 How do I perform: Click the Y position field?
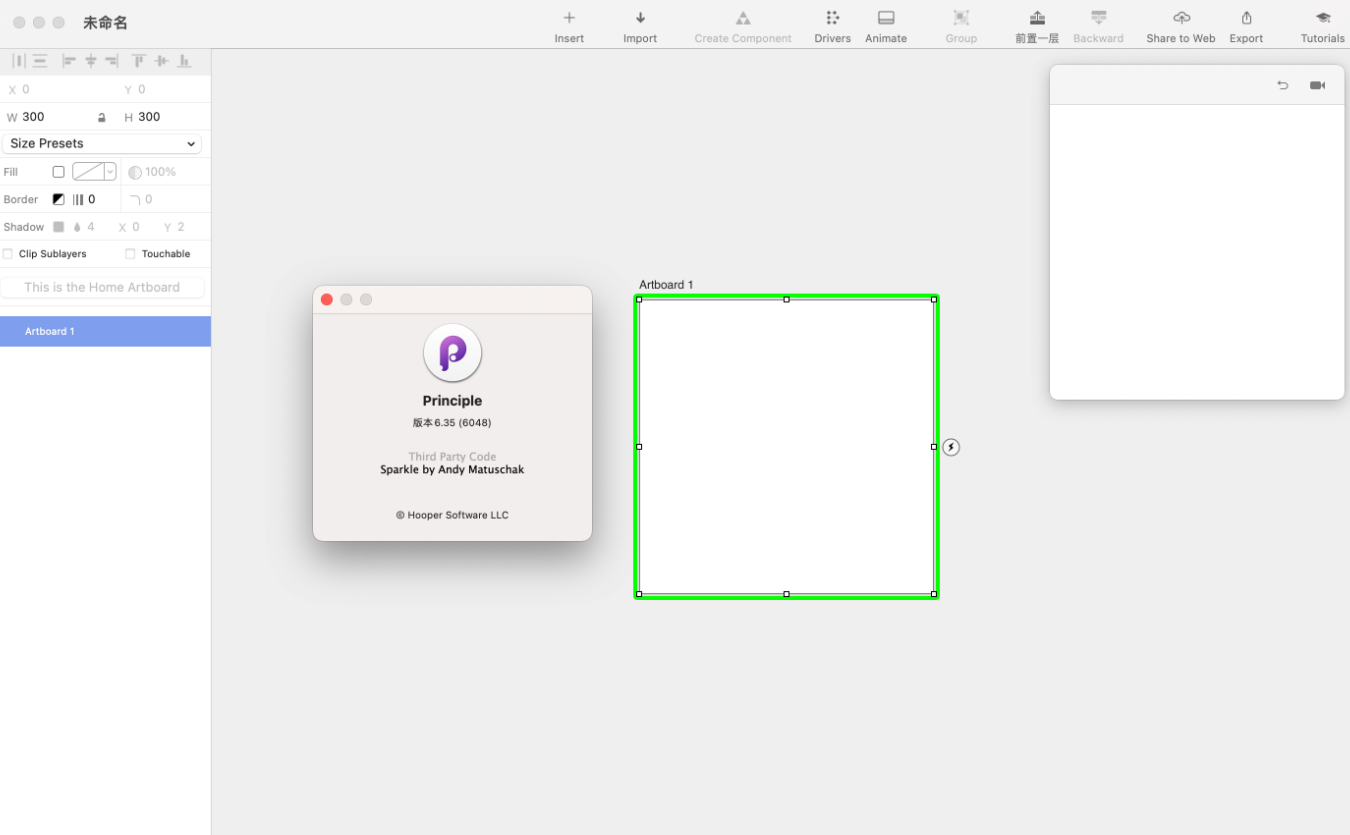click(x=170, y=89)
